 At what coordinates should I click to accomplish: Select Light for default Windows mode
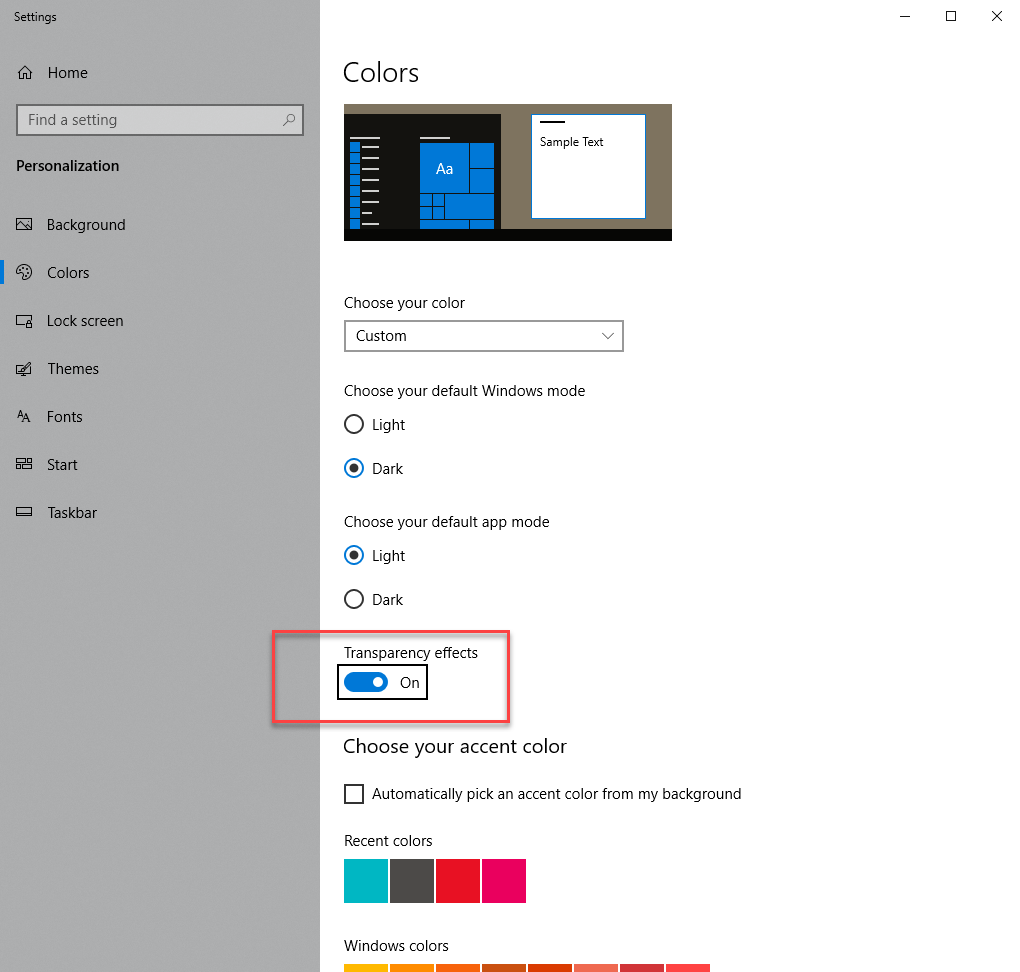[354, 425]
